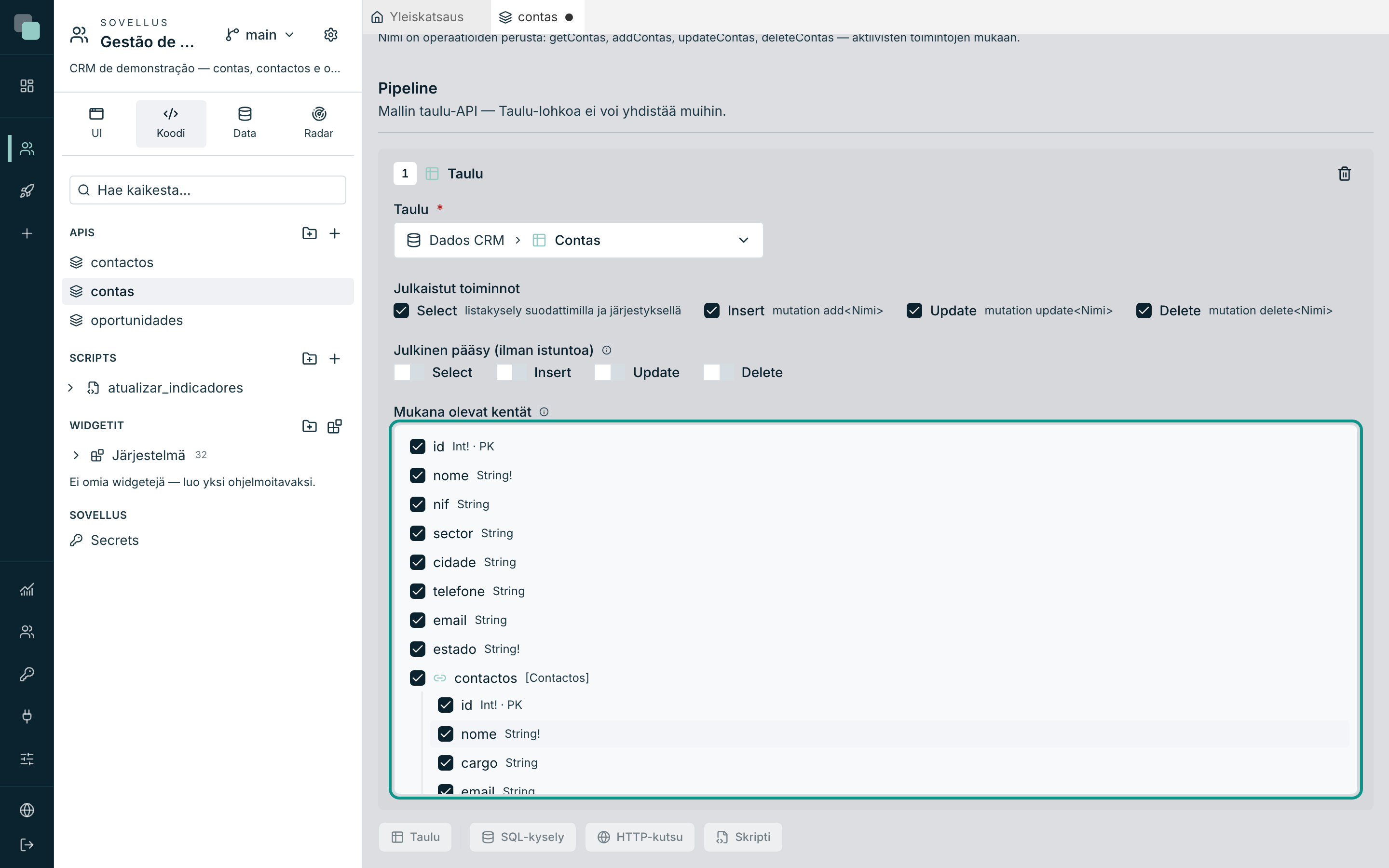
Task: Uncheck the contactos relation checkbox
Action: 417,678
